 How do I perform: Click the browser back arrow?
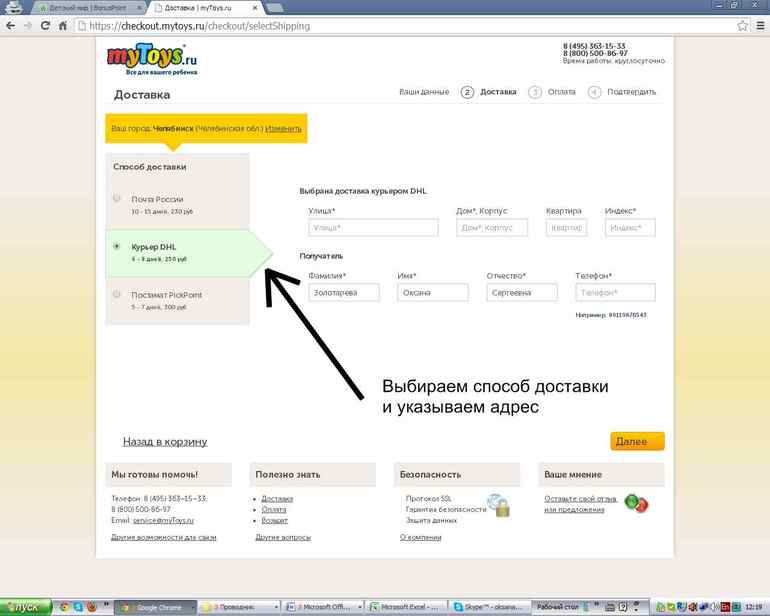pyautogui.click(x=11, y=25)
